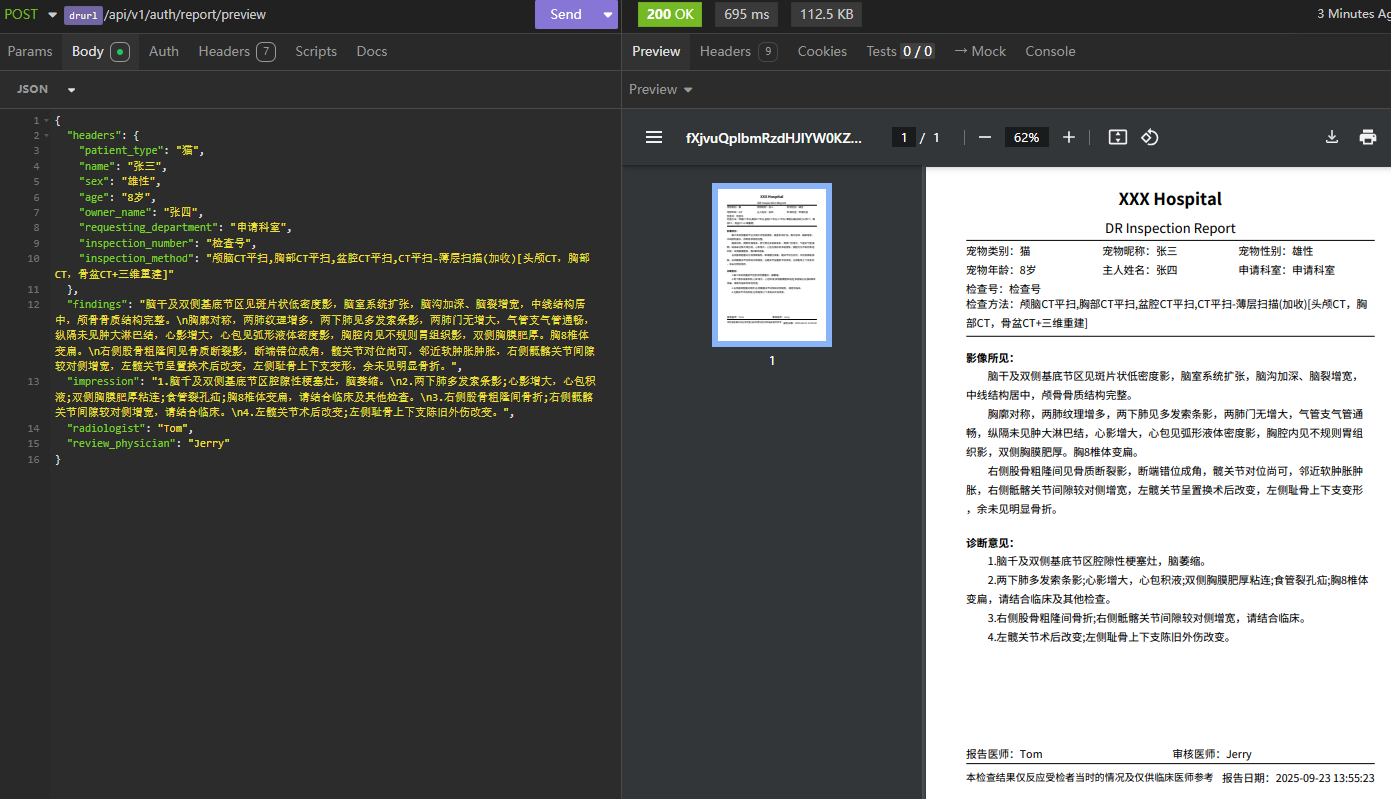
Task: Print the PDF report
Action: coord(1368,138)
